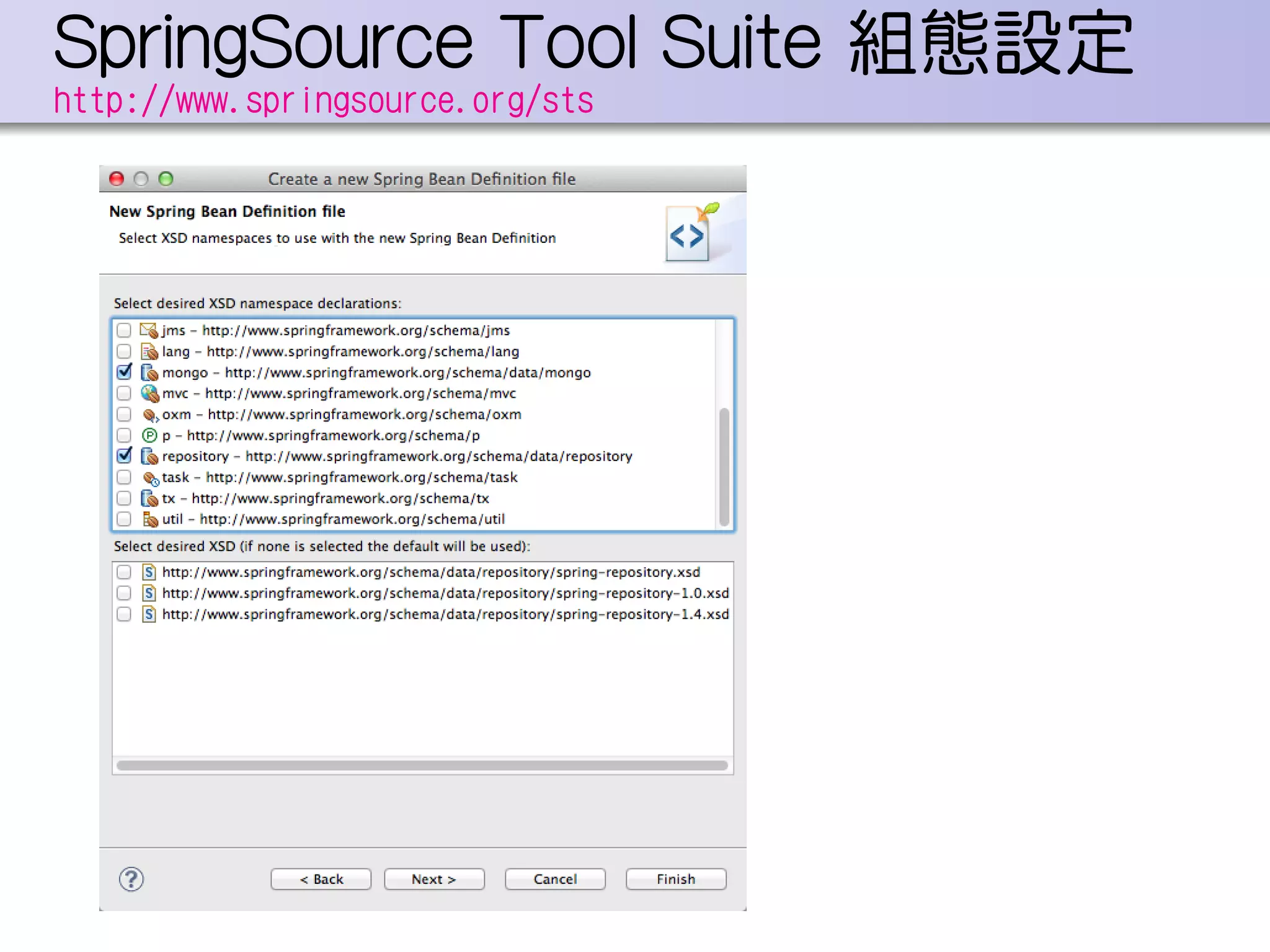This screenshot has width=1270, height=952.
Task: Check the spring-repository.xsd checkbox
Action: point(124,572)
